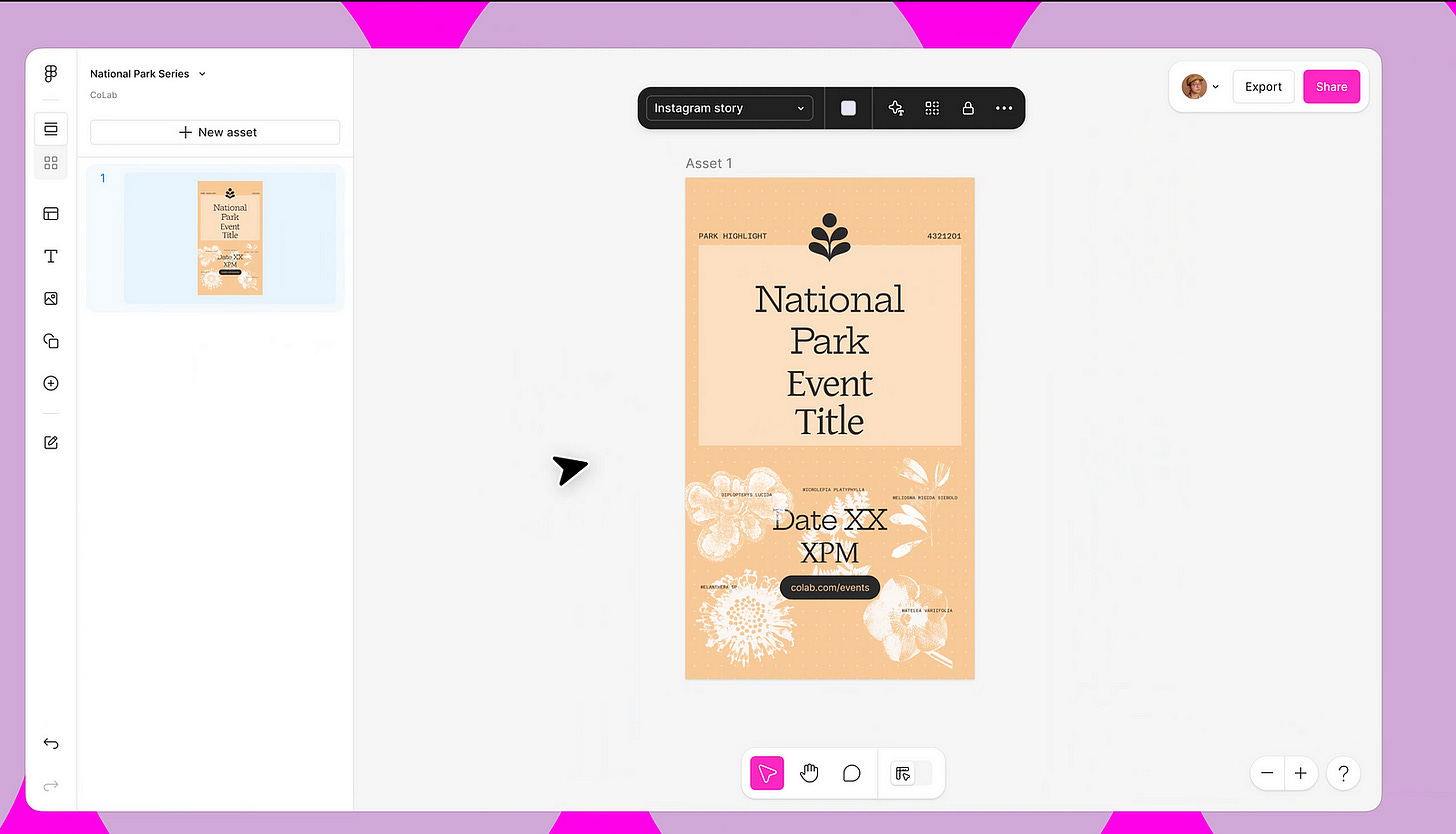1456x834 pixels.
Task: Click the PARK HIGHLIGHT label on canvas
Action: tap(733, 236)
